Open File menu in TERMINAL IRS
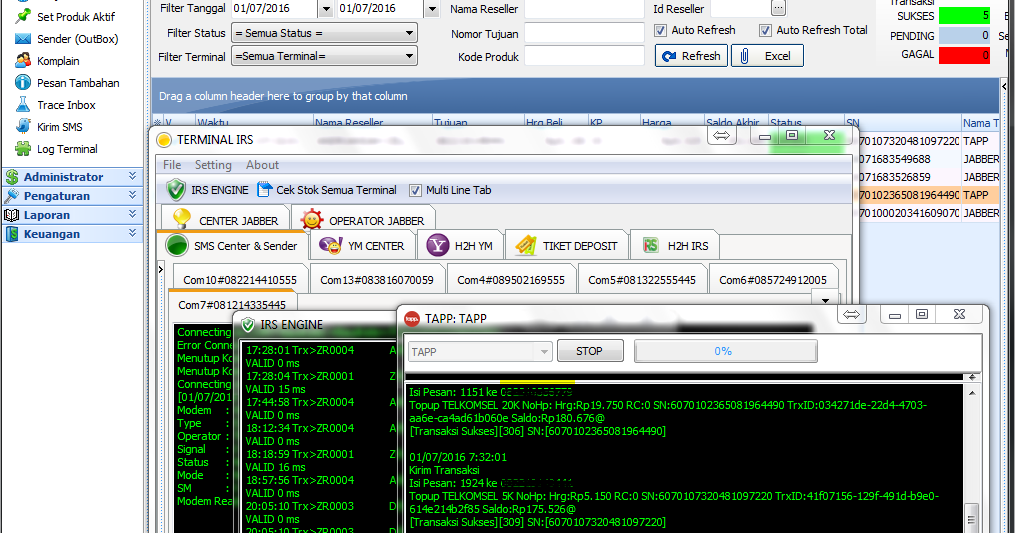 click(x=172, y=165)
